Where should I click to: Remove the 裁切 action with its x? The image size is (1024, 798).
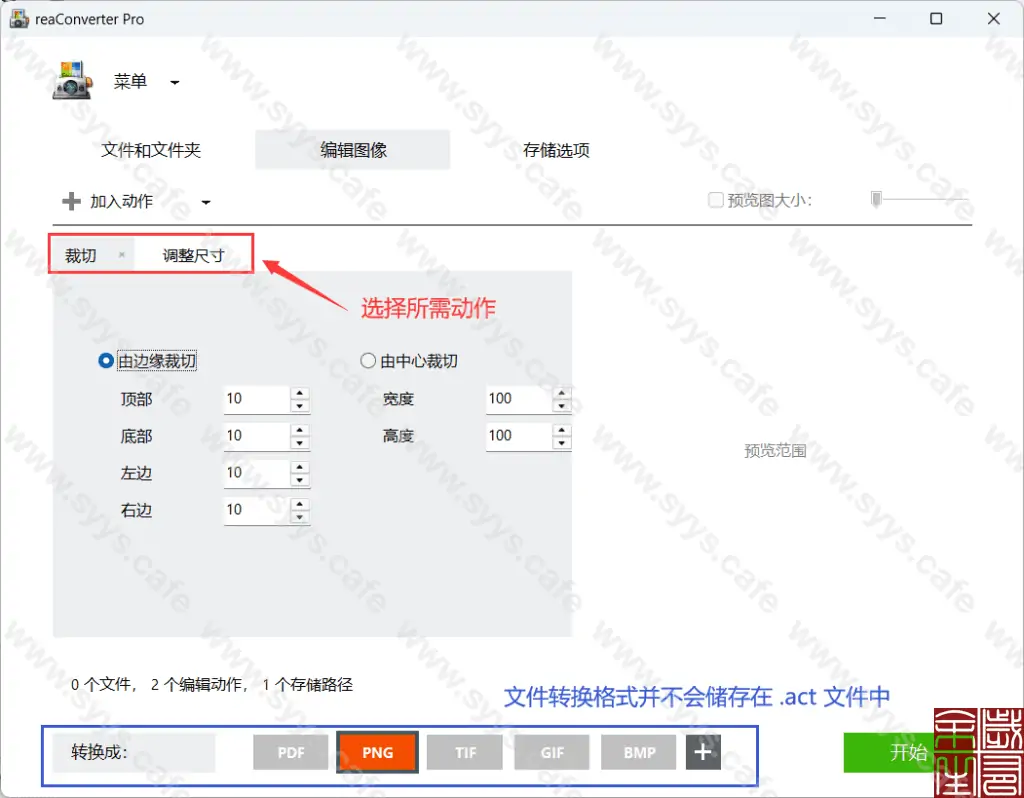pyautogui.click(x=120, y=254)
